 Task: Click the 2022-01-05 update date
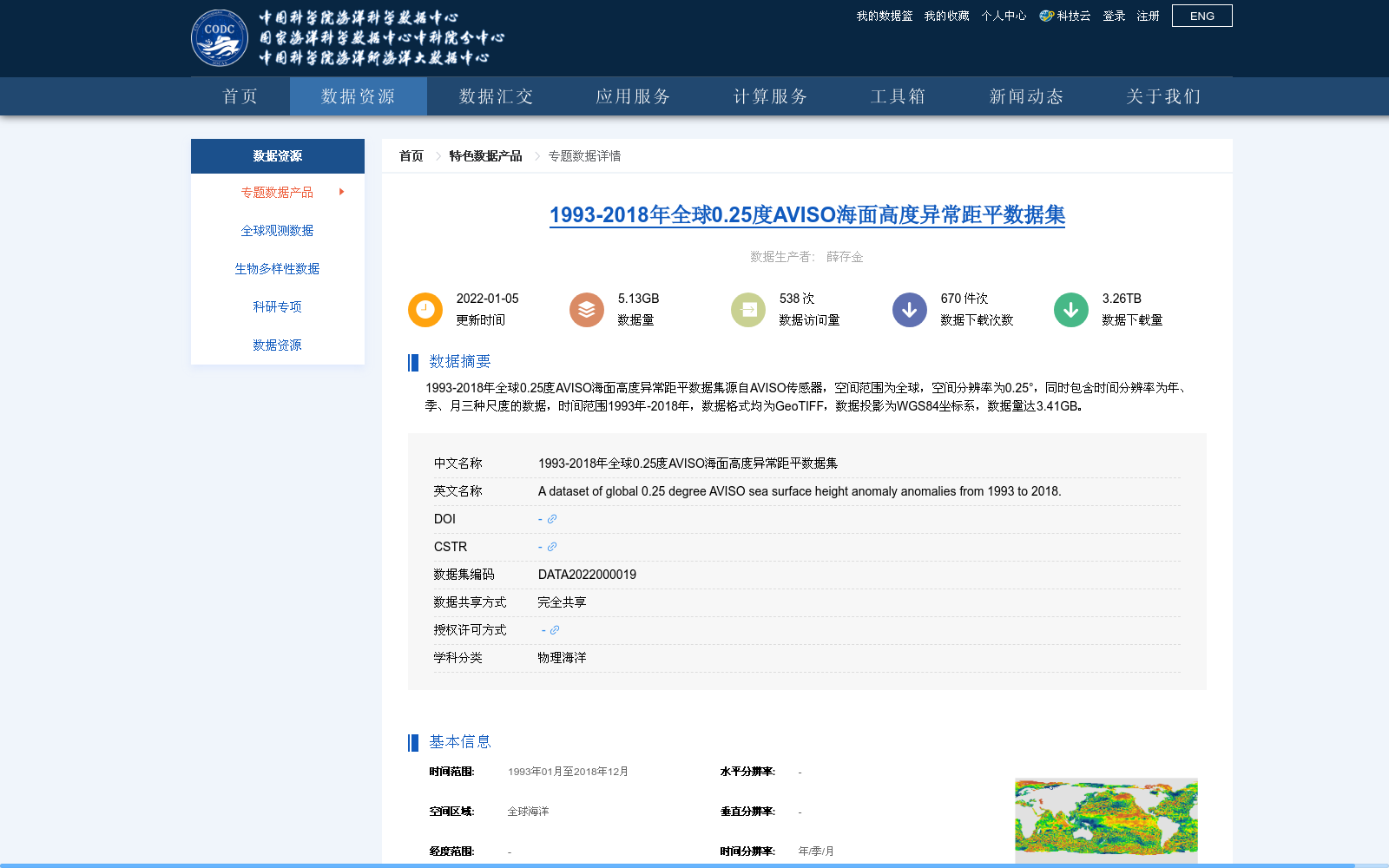coord(487,299)
